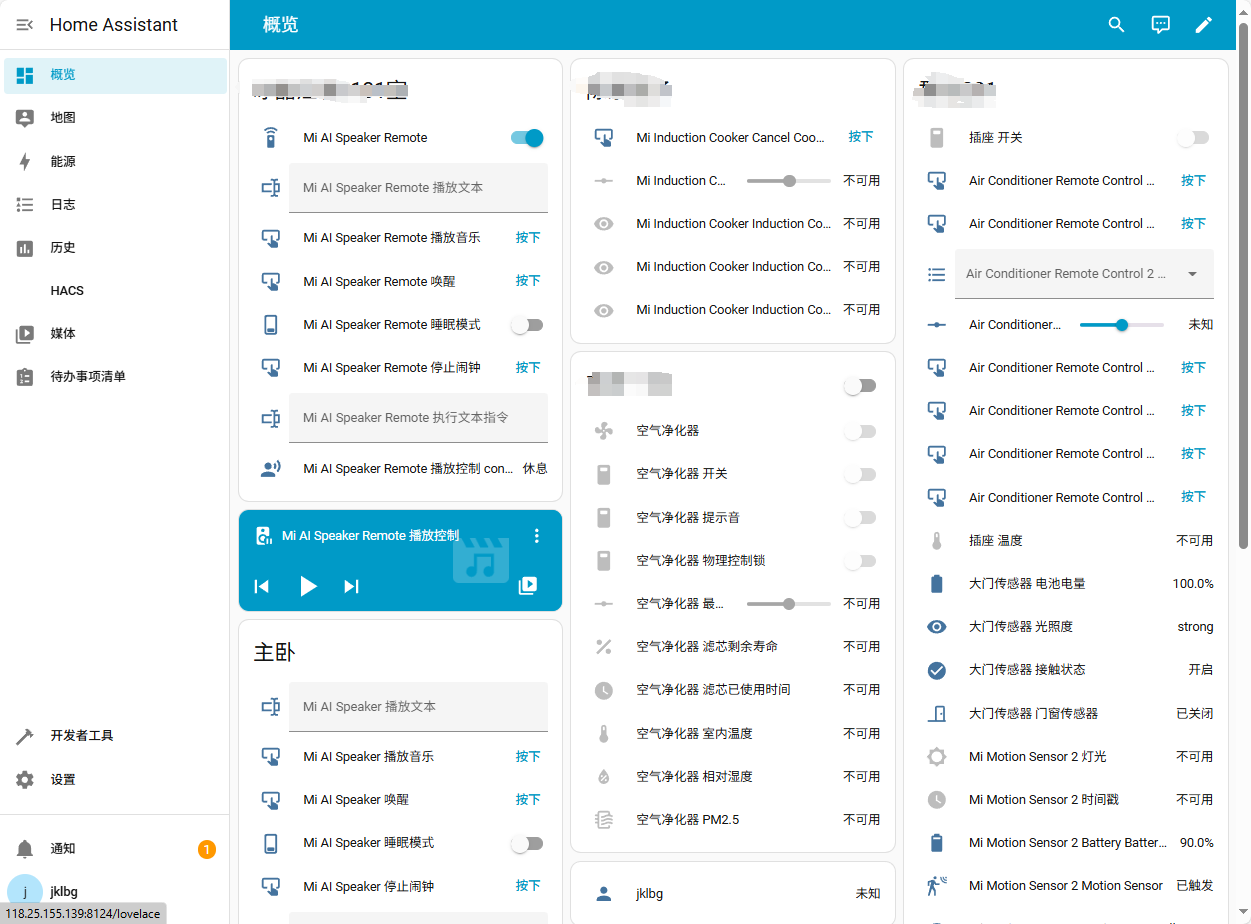Click the 播放控制 con... account voice icon
This screenshot has width=1251, height=924.
[x=270, y=468]
